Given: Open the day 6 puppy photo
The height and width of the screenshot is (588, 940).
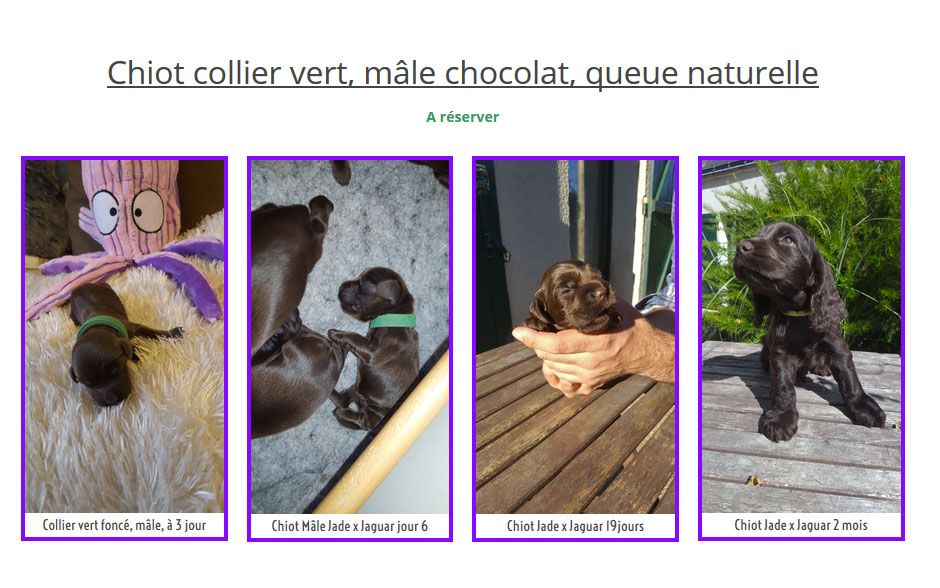Looking at the screenshot, I should click(x=350, y=336).
